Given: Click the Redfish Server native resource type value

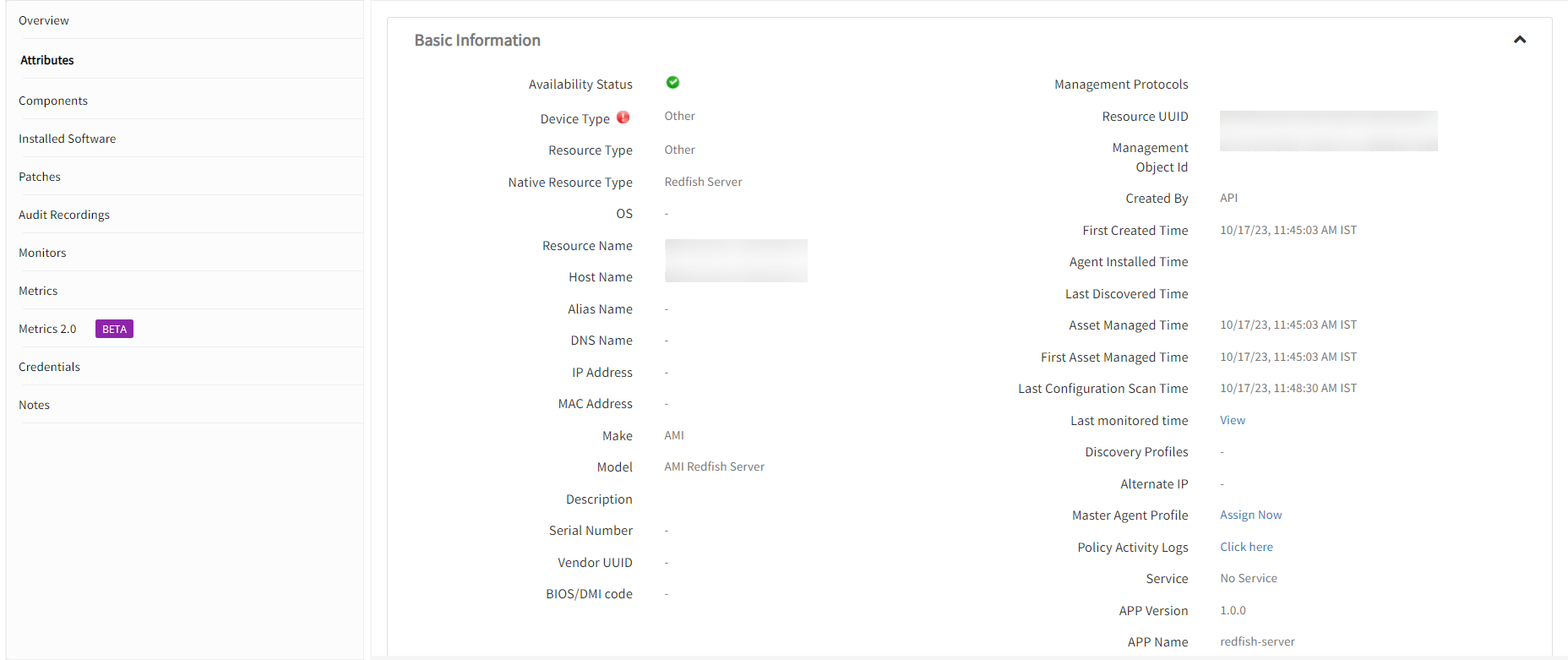Looking at the screenshot, I should pos(703,182).
